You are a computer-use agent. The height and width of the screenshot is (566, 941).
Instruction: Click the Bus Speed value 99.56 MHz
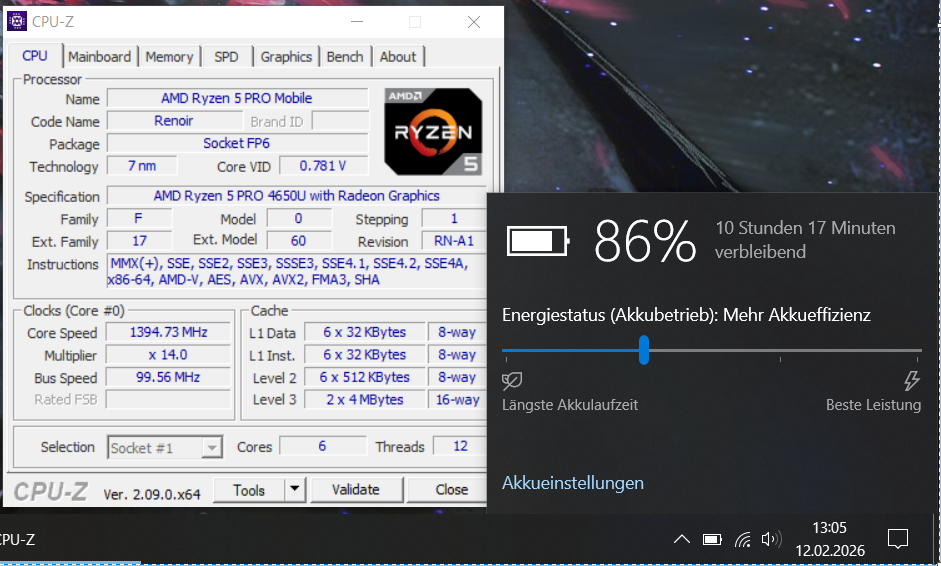click(x=169, y=378)
